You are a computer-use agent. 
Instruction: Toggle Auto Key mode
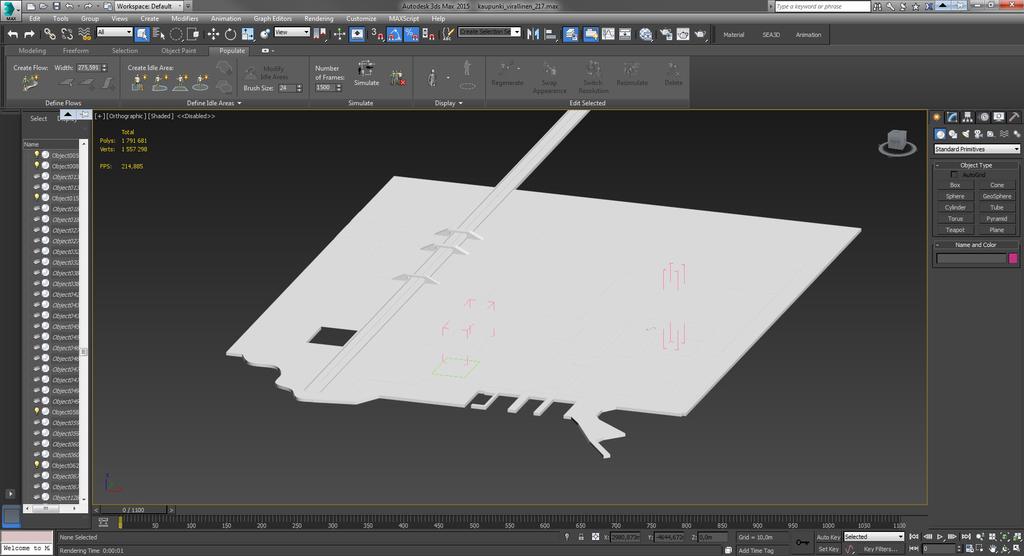pos(828,537)
